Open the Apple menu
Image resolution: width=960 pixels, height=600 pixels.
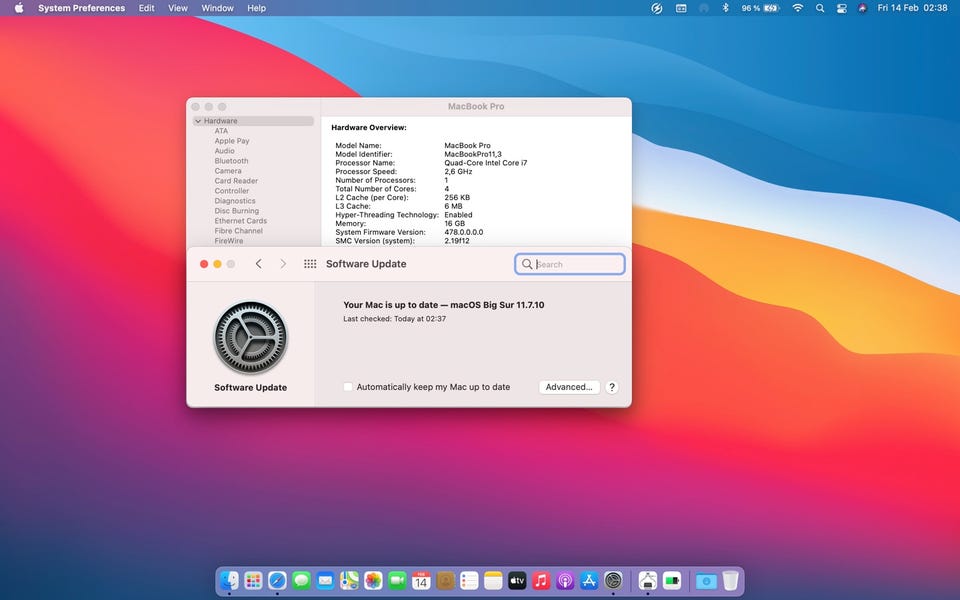pyautogui.click(x=19, y=8)
